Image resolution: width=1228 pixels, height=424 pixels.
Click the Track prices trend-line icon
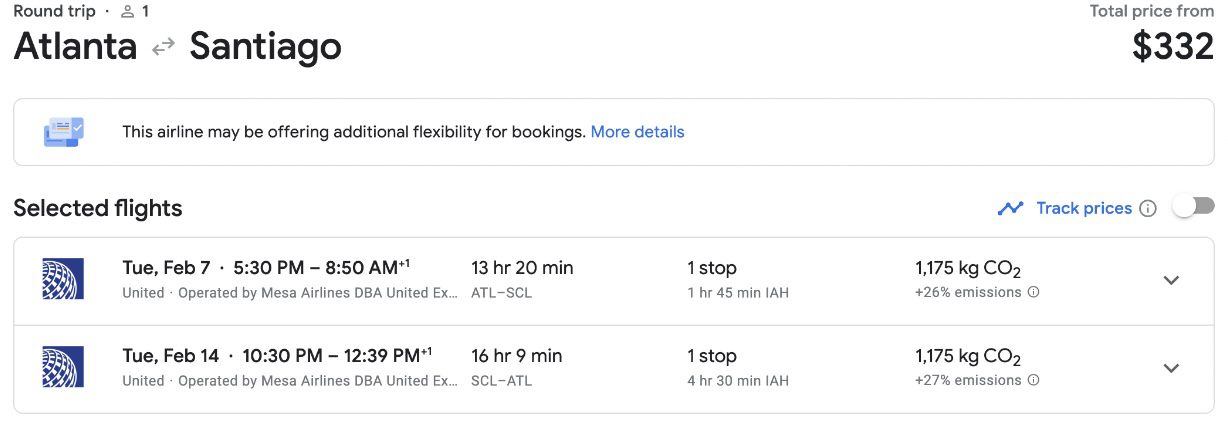pyautogui.click(x=1010, y=208)
